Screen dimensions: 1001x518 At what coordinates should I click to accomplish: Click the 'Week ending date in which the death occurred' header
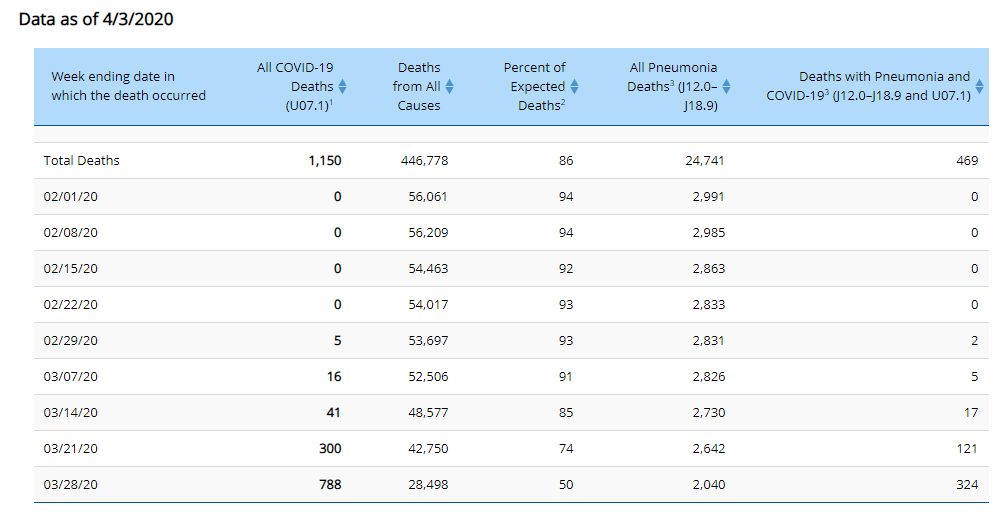pos(128,86)
